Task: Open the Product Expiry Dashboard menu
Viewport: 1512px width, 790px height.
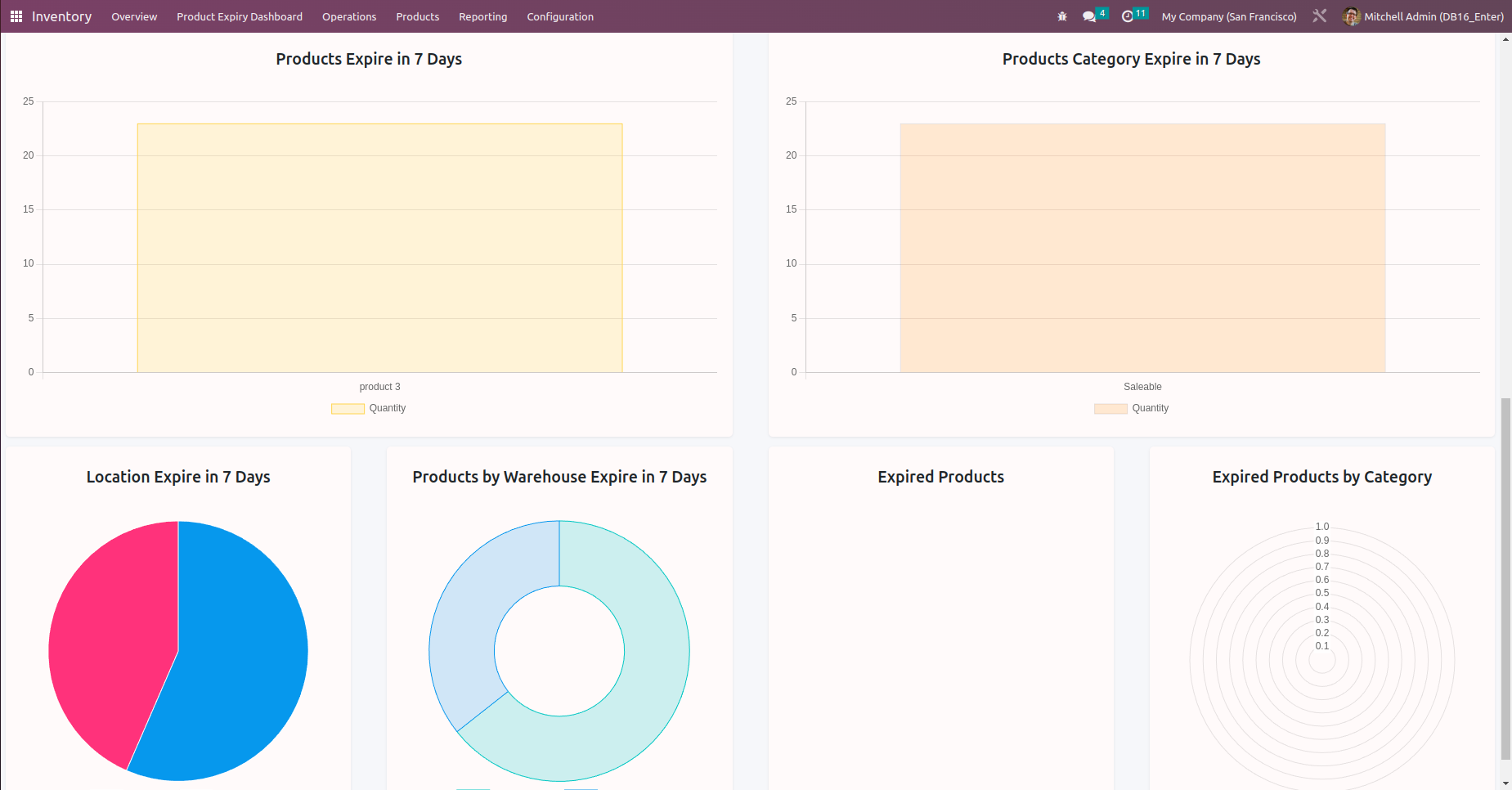Action: [240, 16]
